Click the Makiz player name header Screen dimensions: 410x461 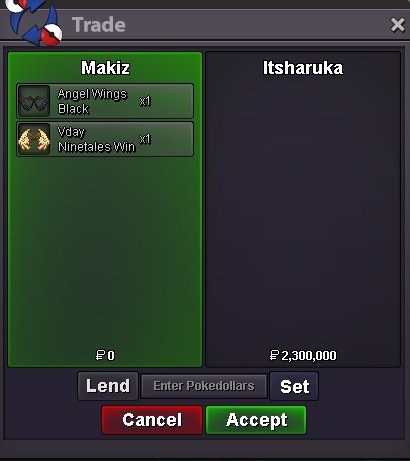(105, 68)
